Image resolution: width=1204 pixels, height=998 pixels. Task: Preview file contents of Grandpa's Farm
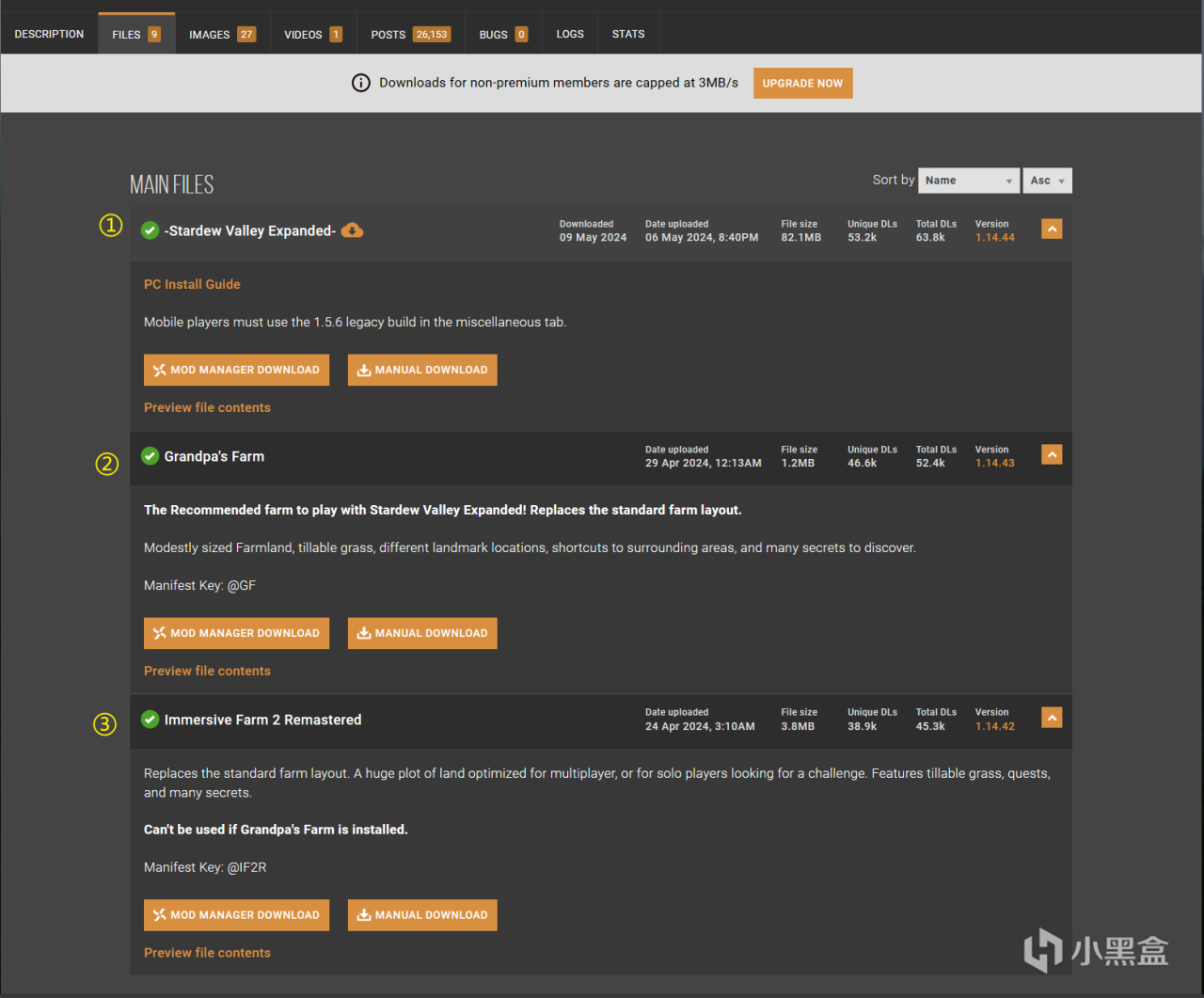tap(207, 671)
